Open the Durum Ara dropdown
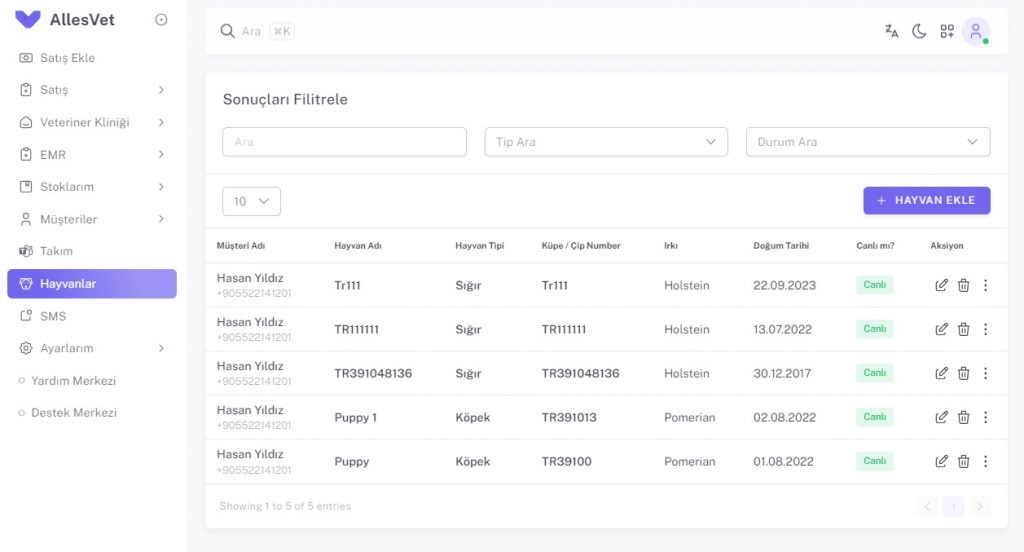 click(868, 142)
